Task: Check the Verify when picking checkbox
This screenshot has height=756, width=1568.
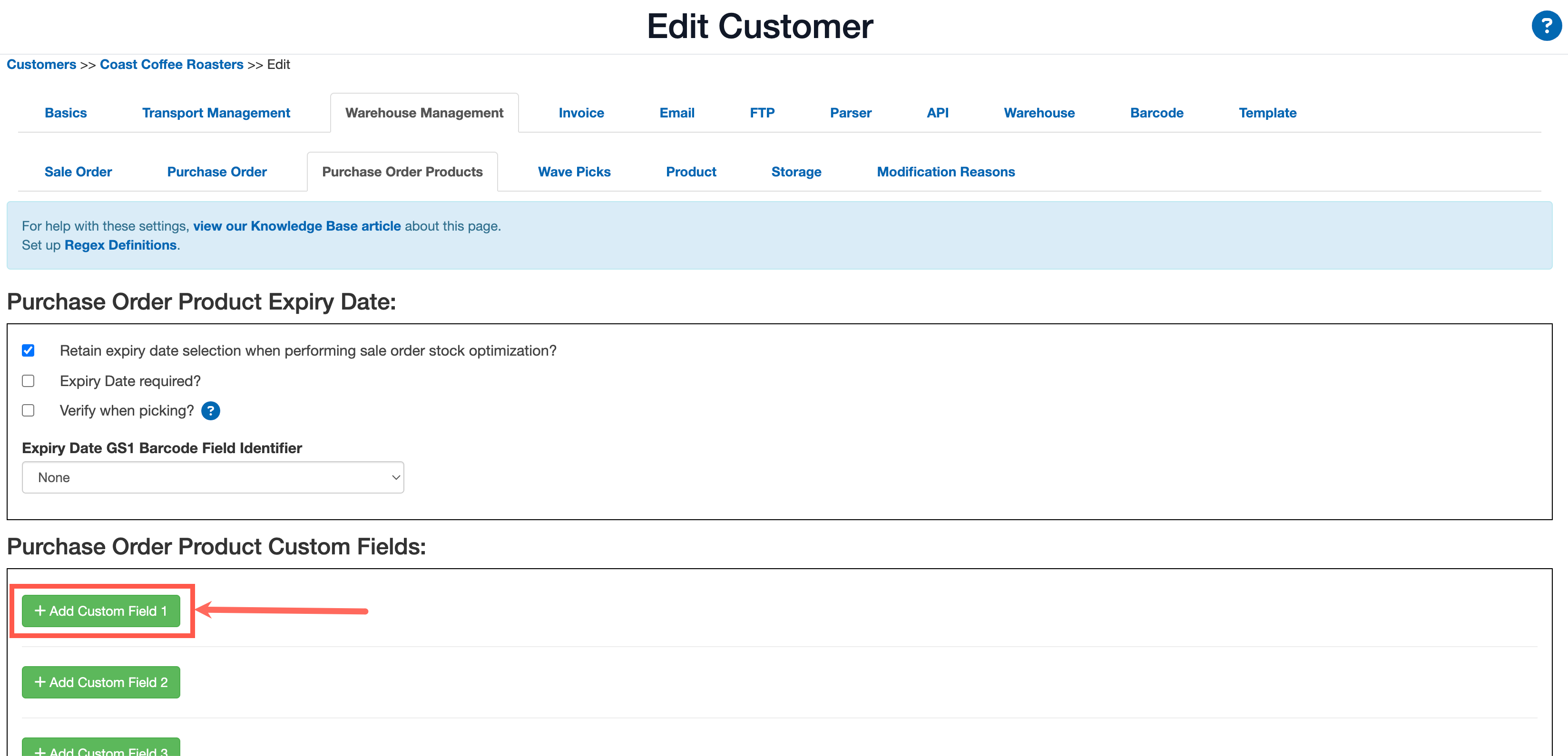Action: (x=28, y=410)
